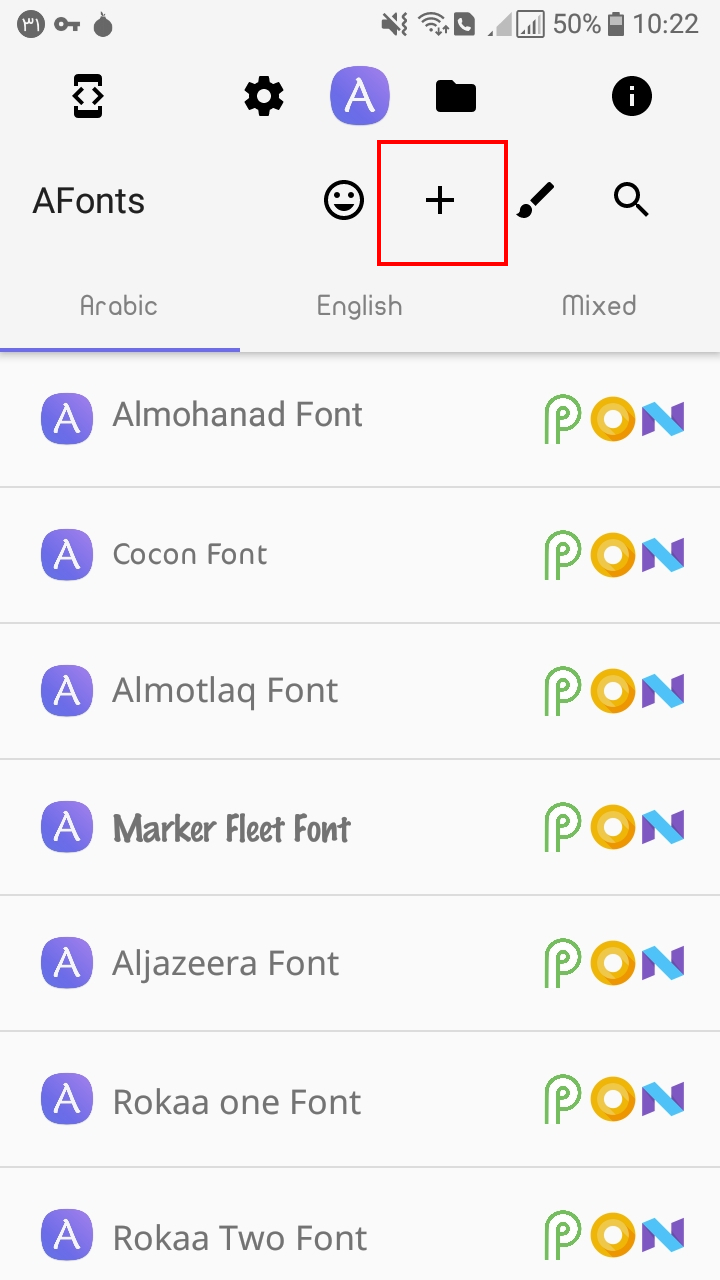Tap the purple AFonts logo icon
The width and height of the screenshot is (720, 1280).
pos(360,96)
